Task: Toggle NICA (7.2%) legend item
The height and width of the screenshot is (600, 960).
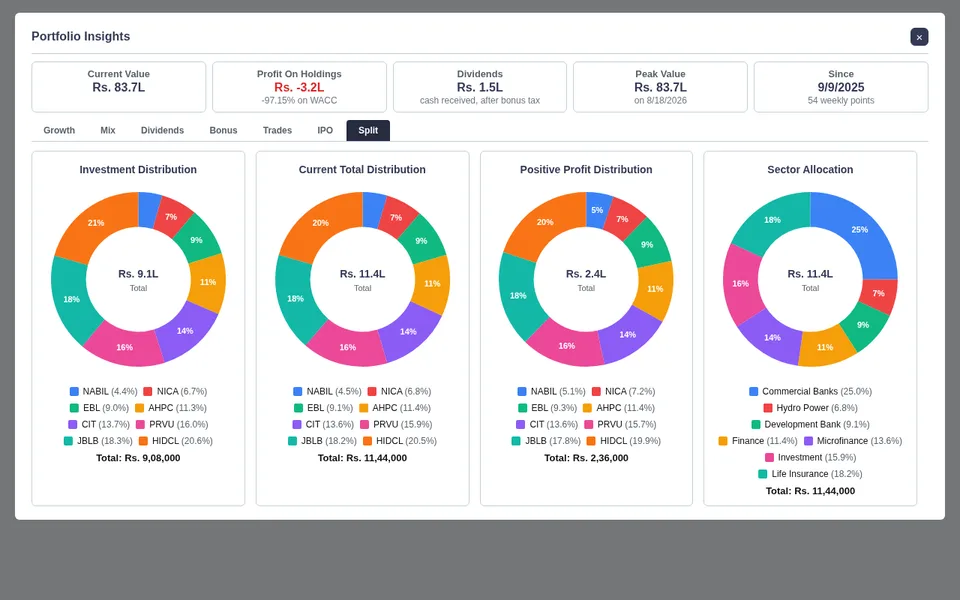Action: [623, 391]
